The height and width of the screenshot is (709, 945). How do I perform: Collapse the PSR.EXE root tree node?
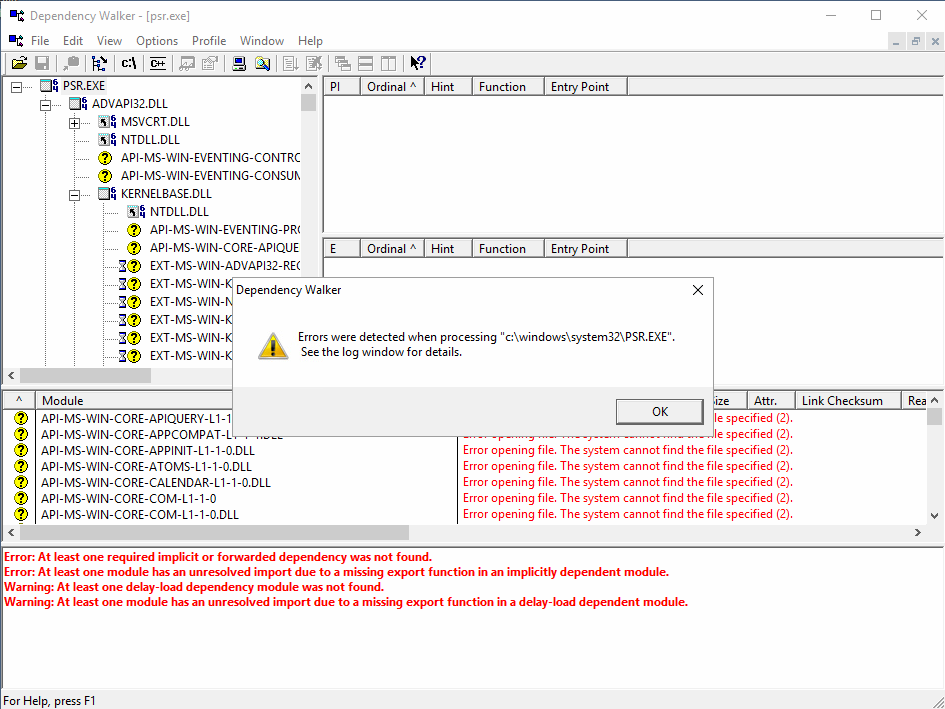[x=16, y=87]
